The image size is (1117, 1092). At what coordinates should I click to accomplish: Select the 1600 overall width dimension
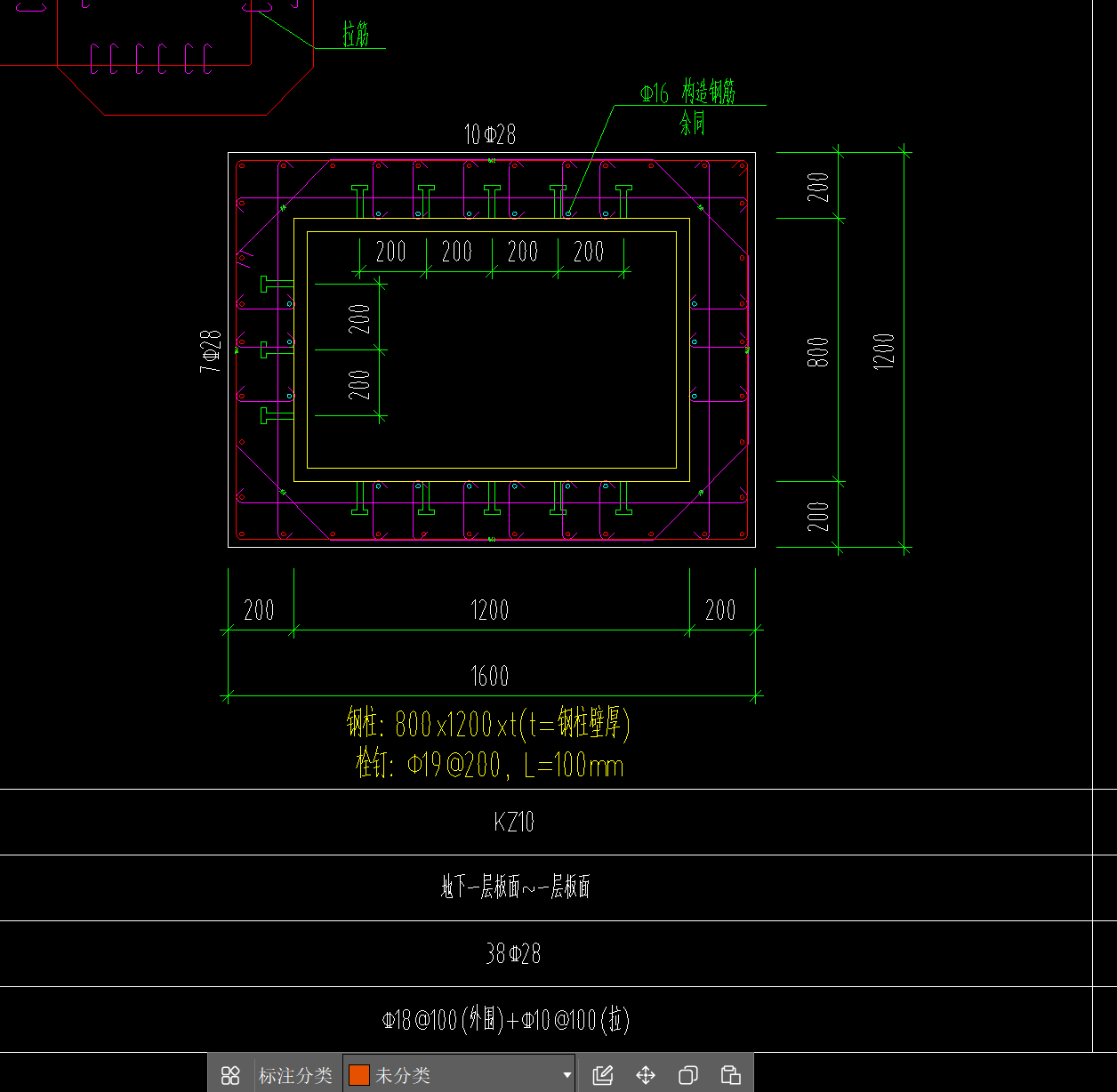489,676
